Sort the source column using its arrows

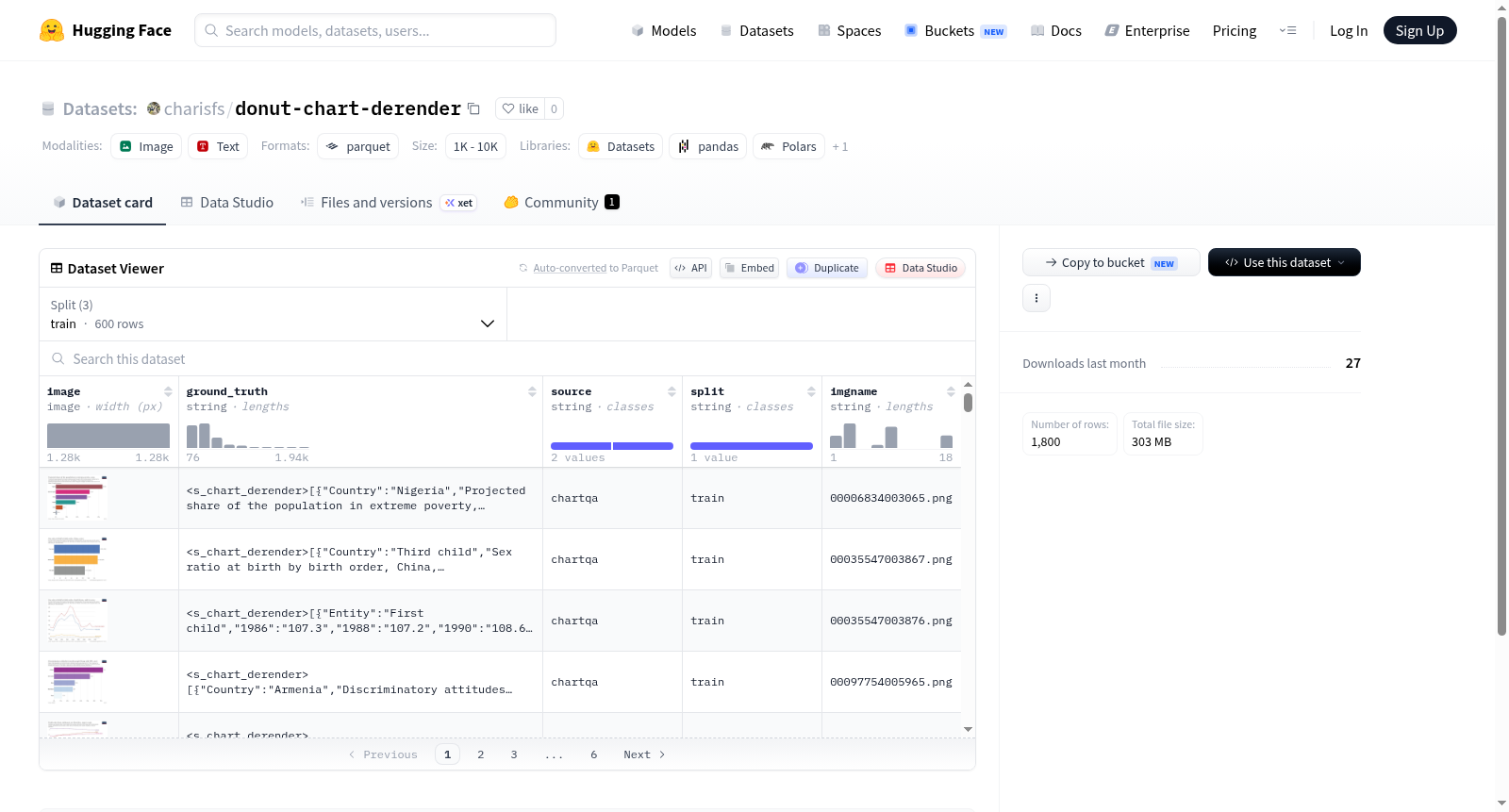click(672, 391)
